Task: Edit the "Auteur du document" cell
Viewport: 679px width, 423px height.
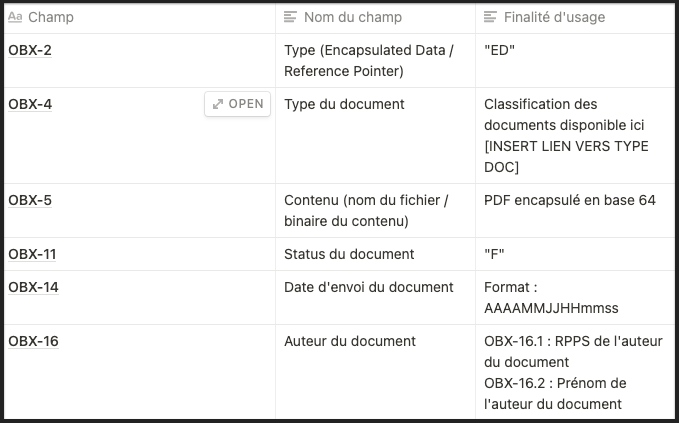Action: coord(375,372)
